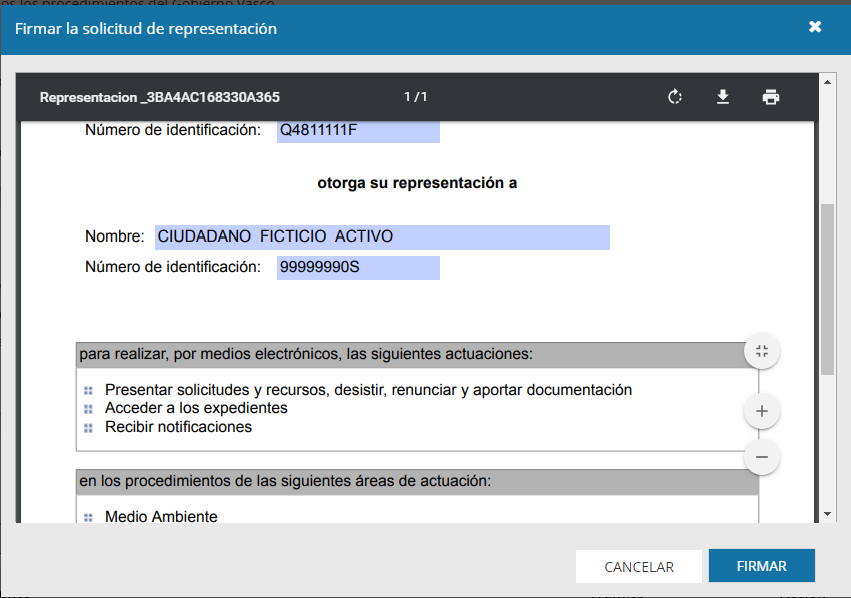Select the Medio Ambiente list item
The height and width of the screenshot is (598, 851).
161,517
